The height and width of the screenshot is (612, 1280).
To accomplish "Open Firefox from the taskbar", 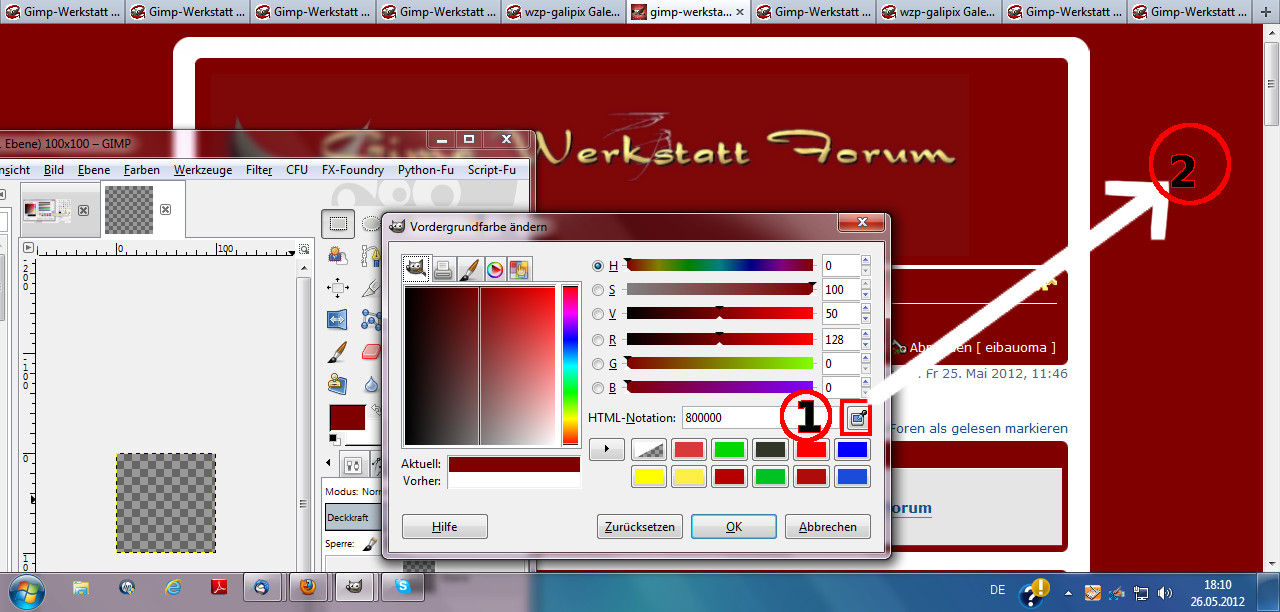I will (308, 587).
